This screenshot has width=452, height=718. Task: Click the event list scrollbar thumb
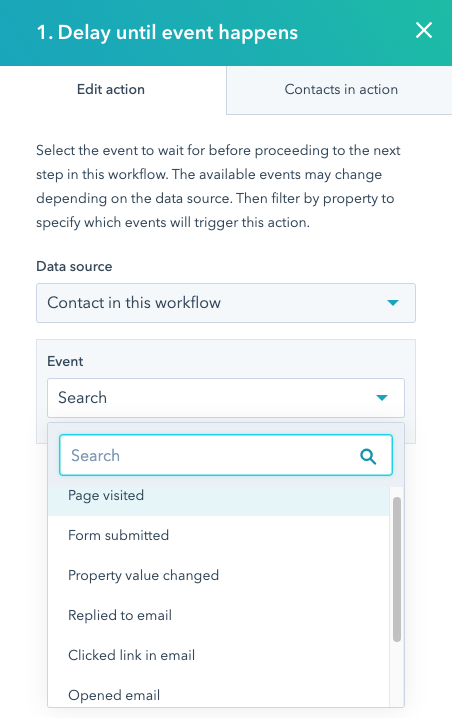click(397, 569)
